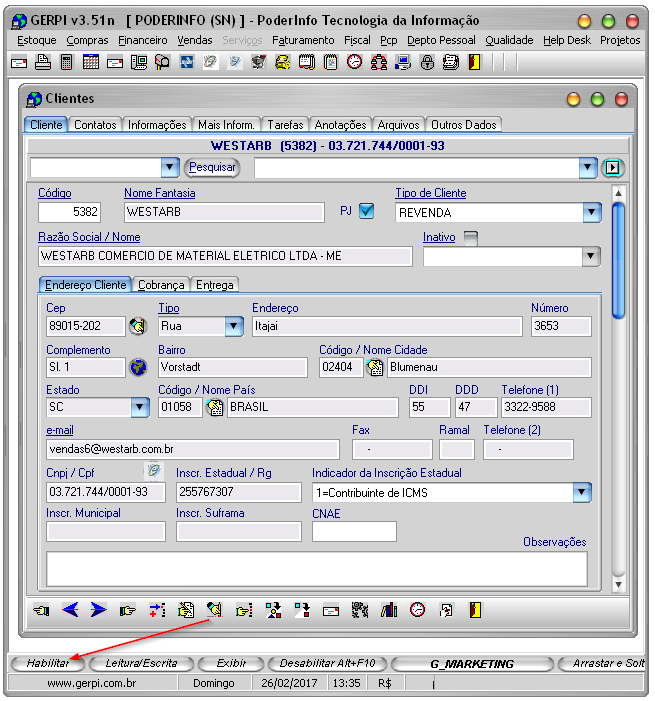Click the red clock icon in Clientes toolbar
The image size is (655, 701).
(418, 610)
